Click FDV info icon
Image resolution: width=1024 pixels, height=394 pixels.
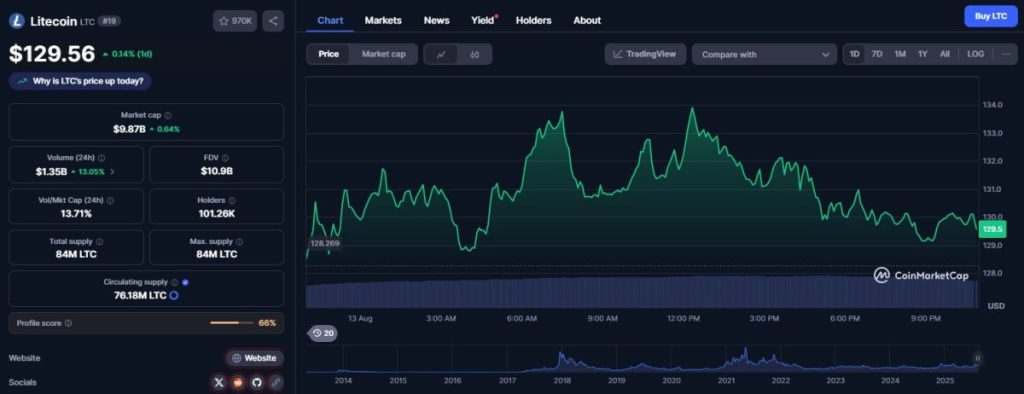tap(225, 157)
